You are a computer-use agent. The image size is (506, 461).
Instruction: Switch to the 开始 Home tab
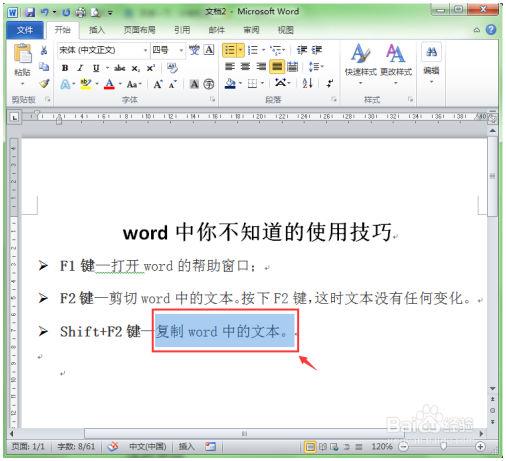coord(62,30)
